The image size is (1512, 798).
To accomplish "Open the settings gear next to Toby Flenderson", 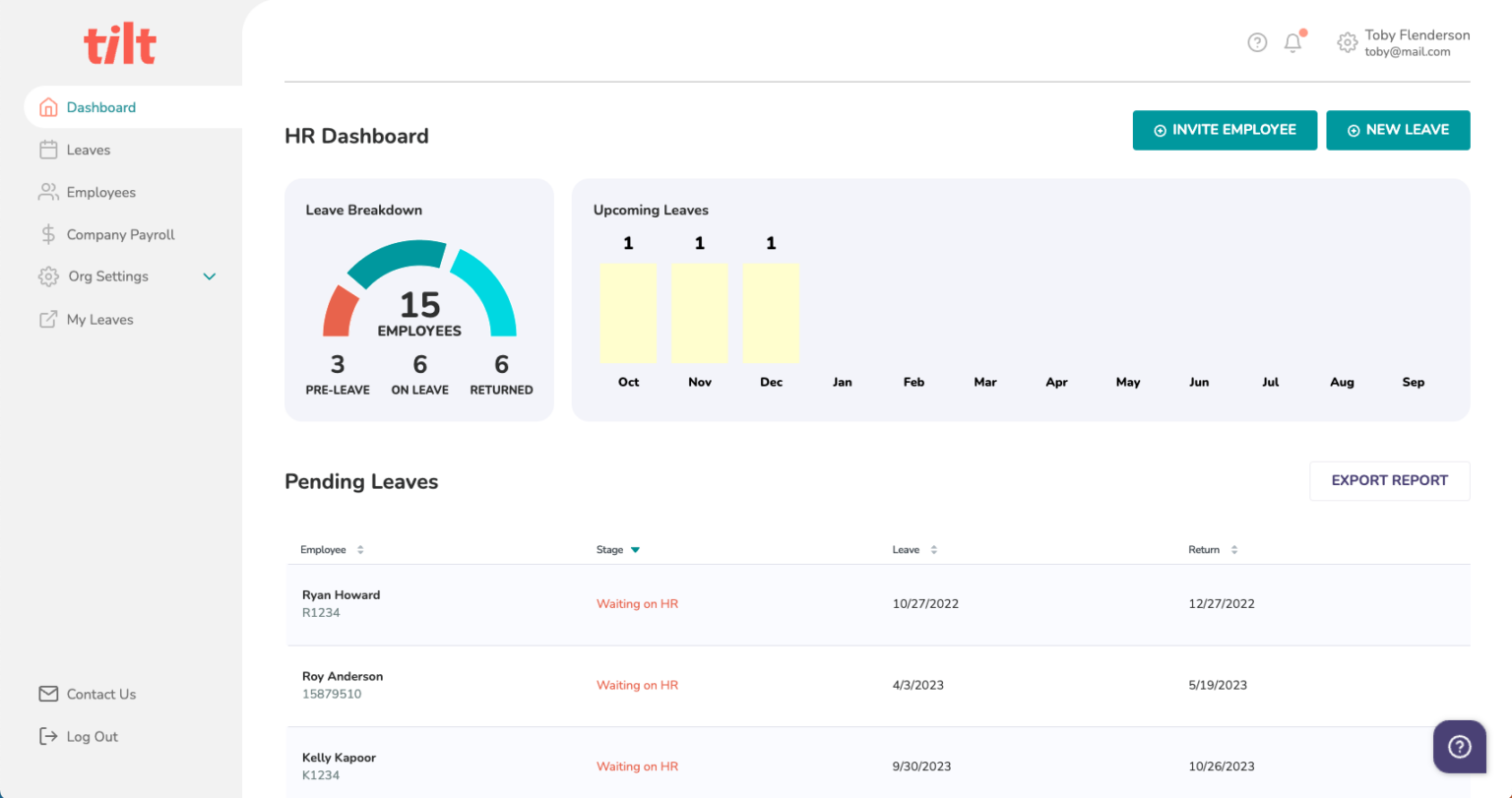I will pyautogui.click(x=1347, y=42).
